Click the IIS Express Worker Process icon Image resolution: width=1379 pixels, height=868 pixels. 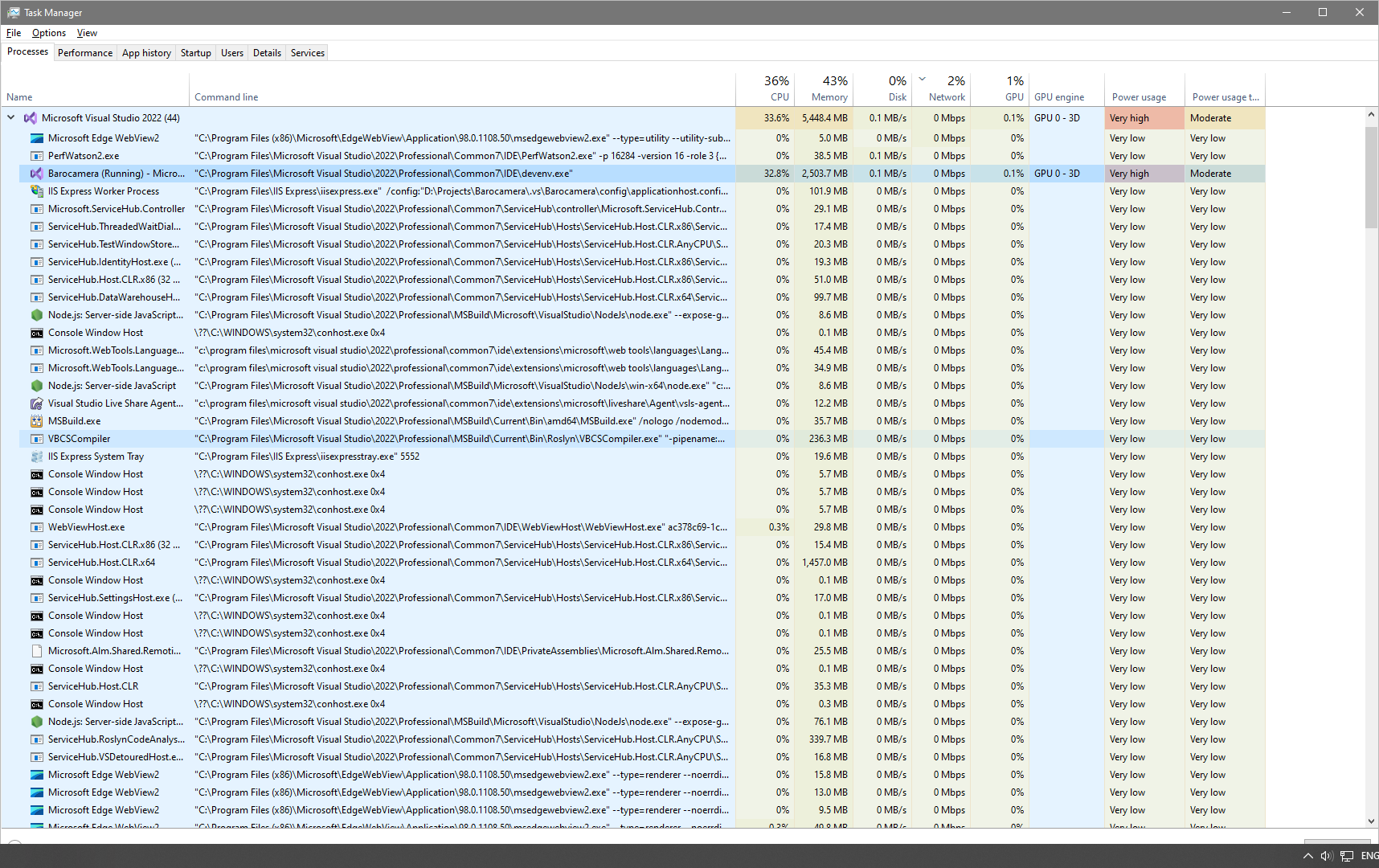[x=37, y=191]
